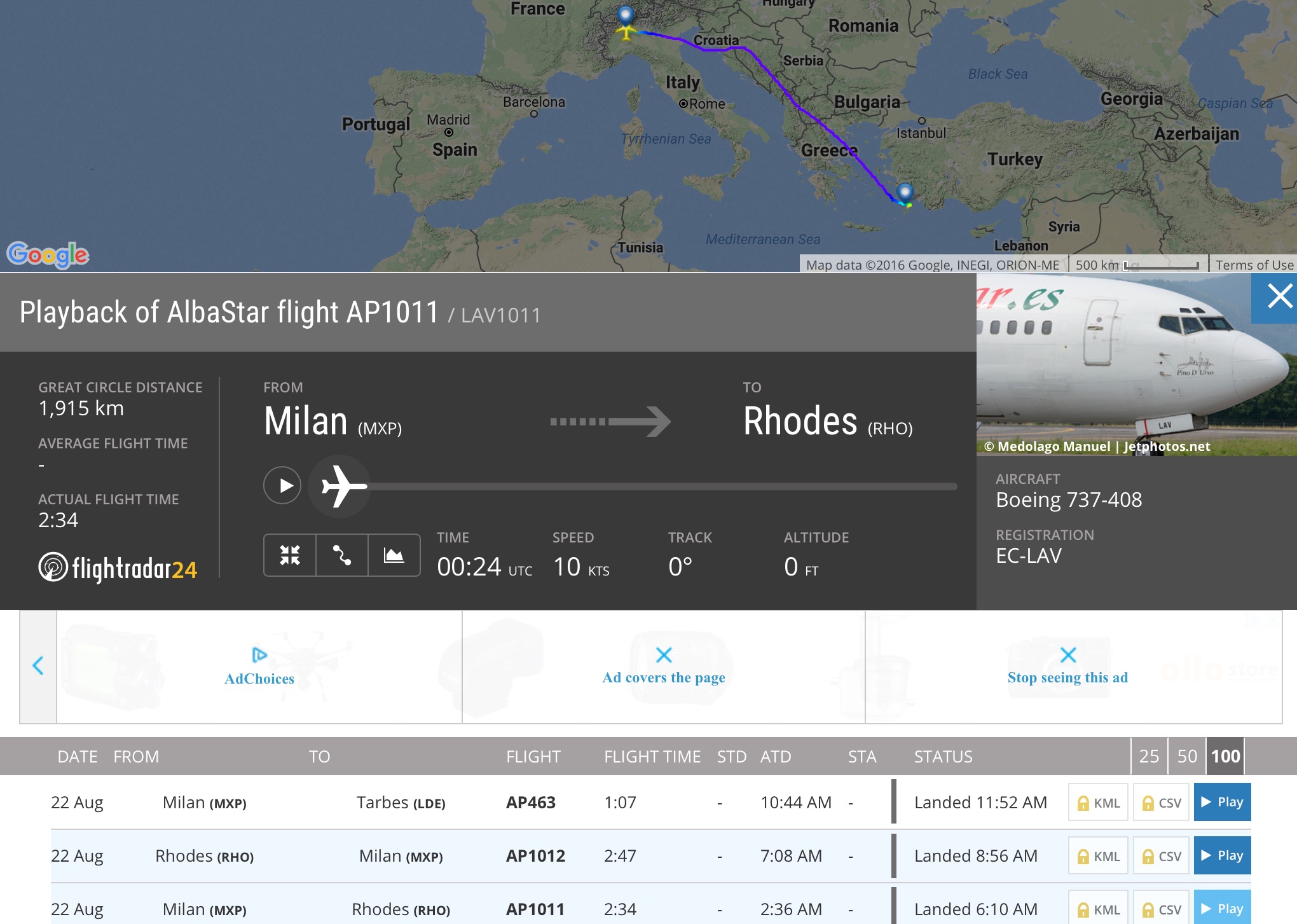
Task: Click the flightradar24 logo
Action: [118, 568]
